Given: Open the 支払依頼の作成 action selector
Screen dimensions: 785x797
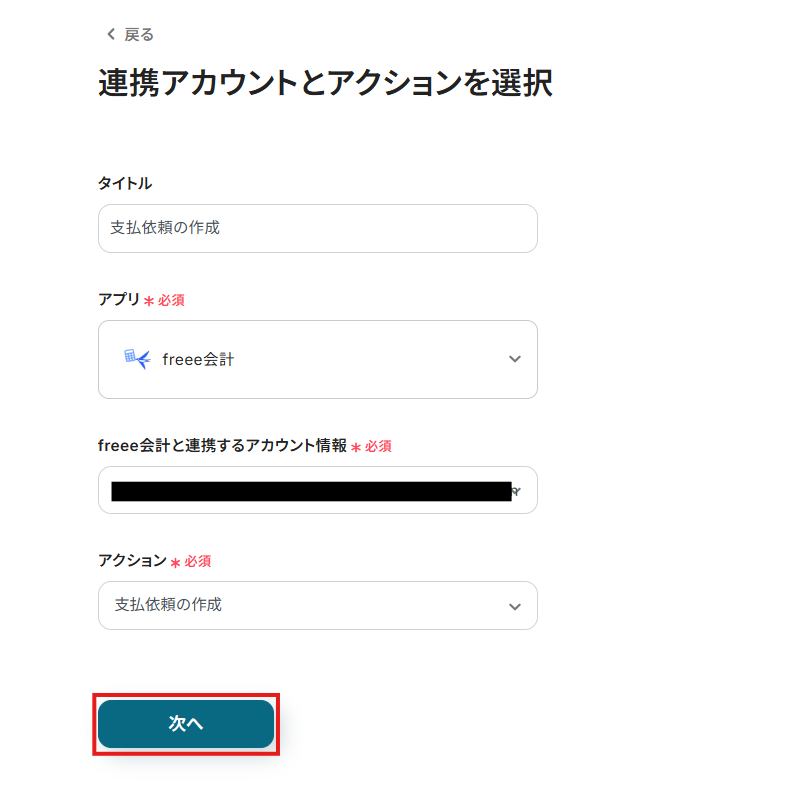Looking at the screenshot, I should point(317,606).
